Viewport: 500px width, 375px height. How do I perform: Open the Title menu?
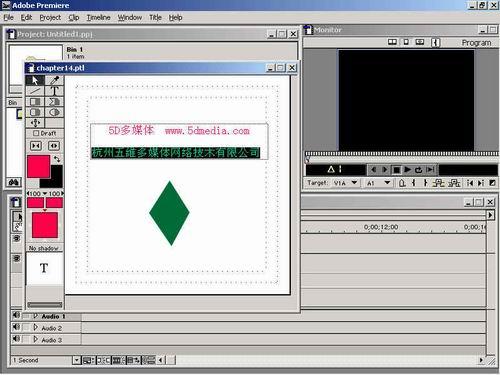click(155, 17)
